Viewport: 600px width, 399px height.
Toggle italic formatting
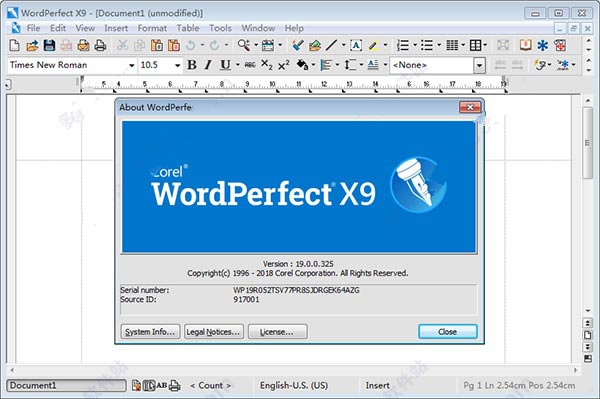click(x=208, y=65)
